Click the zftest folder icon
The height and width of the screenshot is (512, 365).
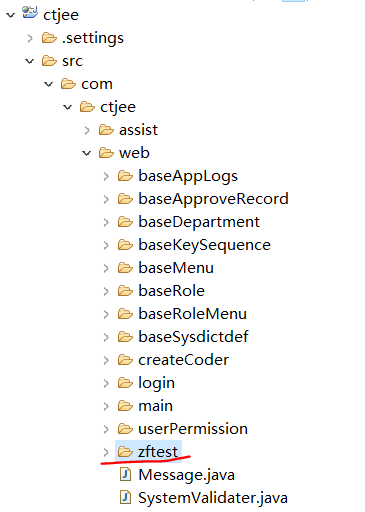click(x=125, y=452)
